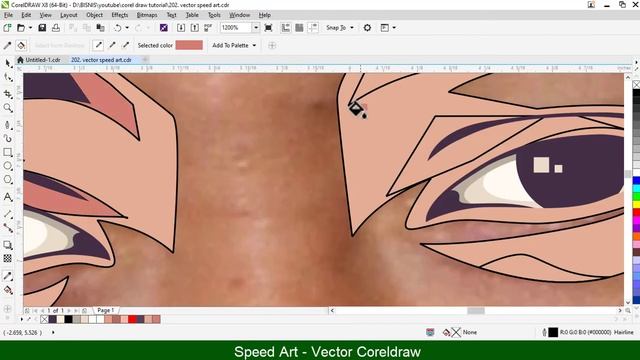Expand the Snap To dropdown
This screenshot has height=360, width=640.
click(352, 28)
